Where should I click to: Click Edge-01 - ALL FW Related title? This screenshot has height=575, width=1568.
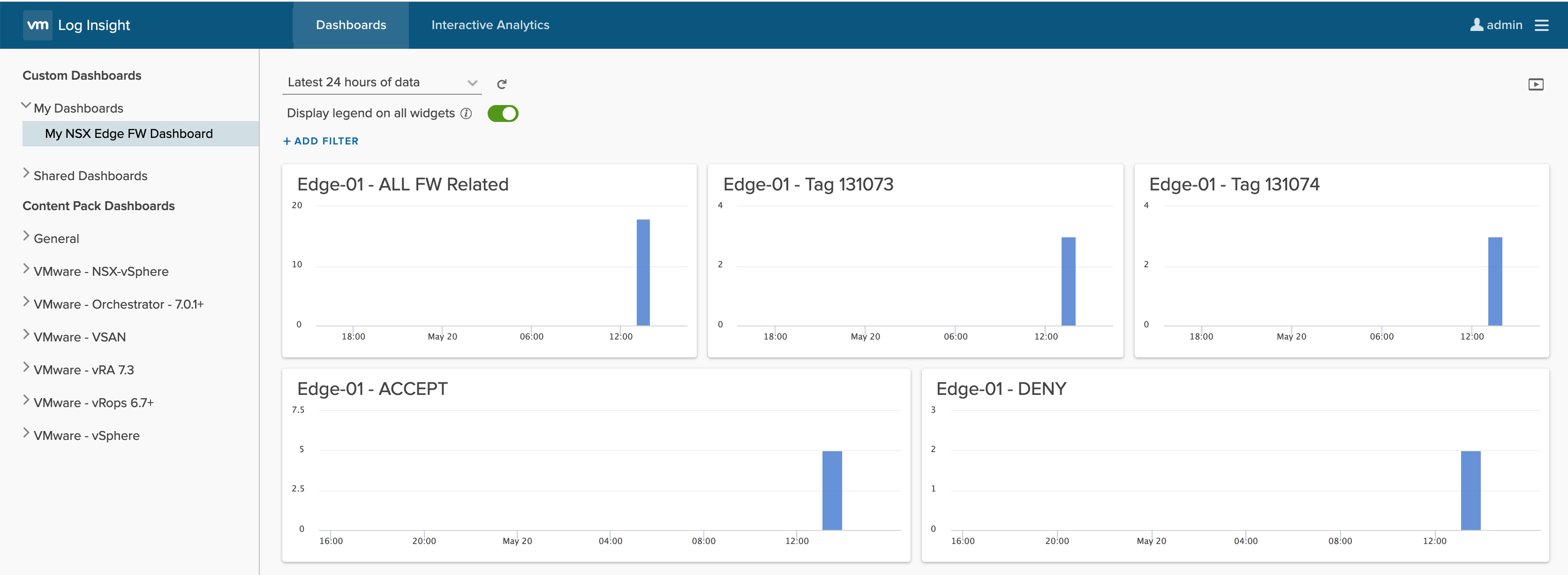[x=402, y=184]
